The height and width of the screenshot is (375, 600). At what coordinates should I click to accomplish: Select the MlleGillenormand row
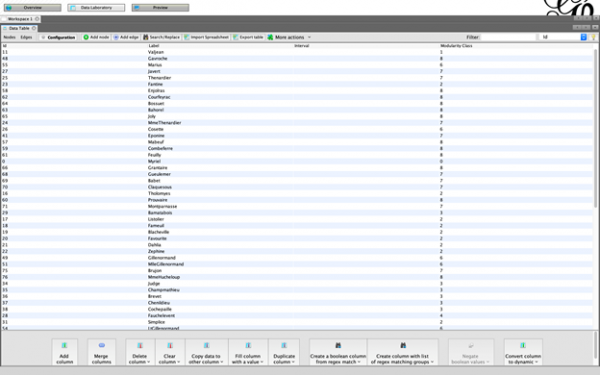pos(297,264)
